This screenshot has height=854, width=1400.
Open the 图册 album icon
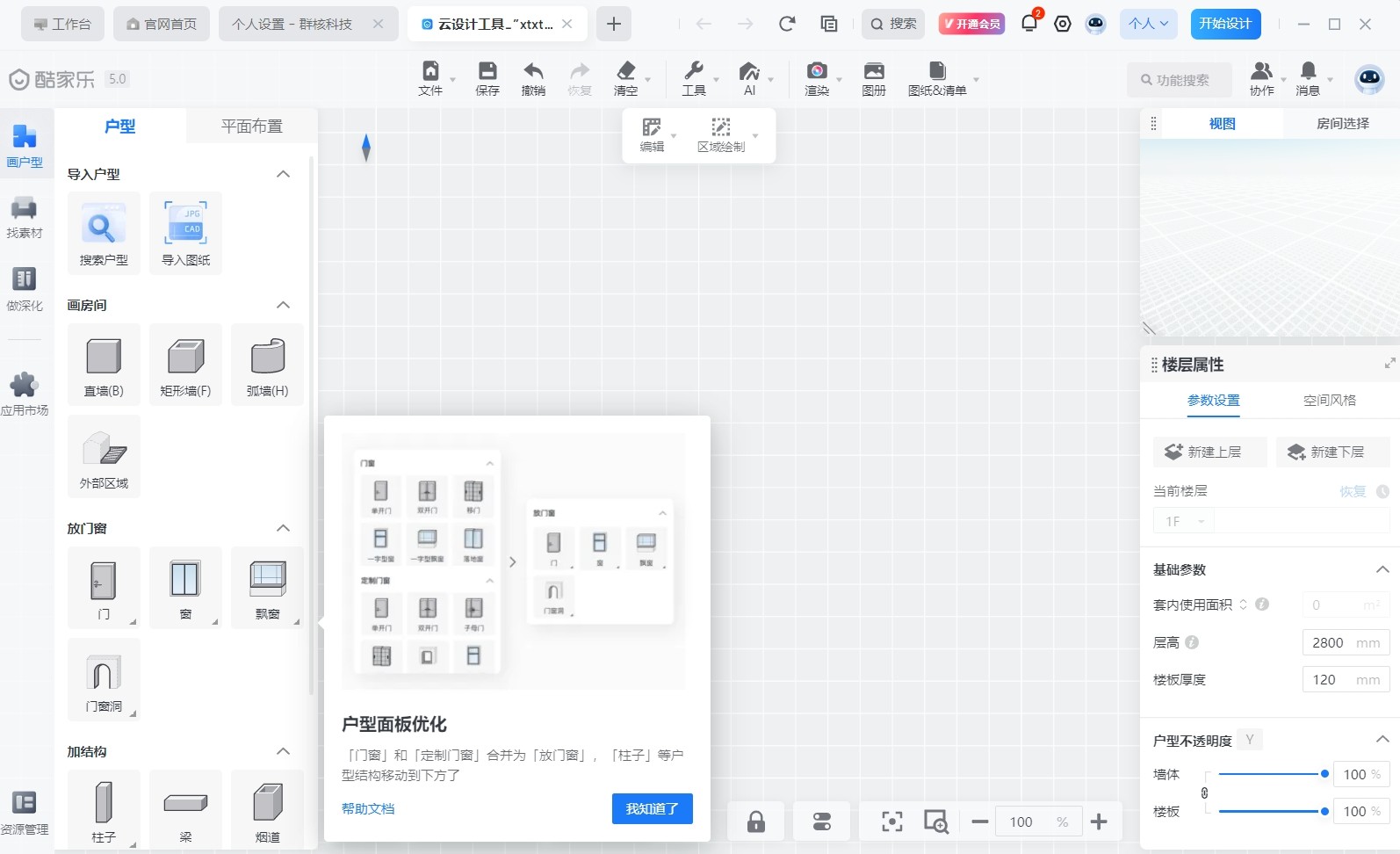[x=874, y=78]
